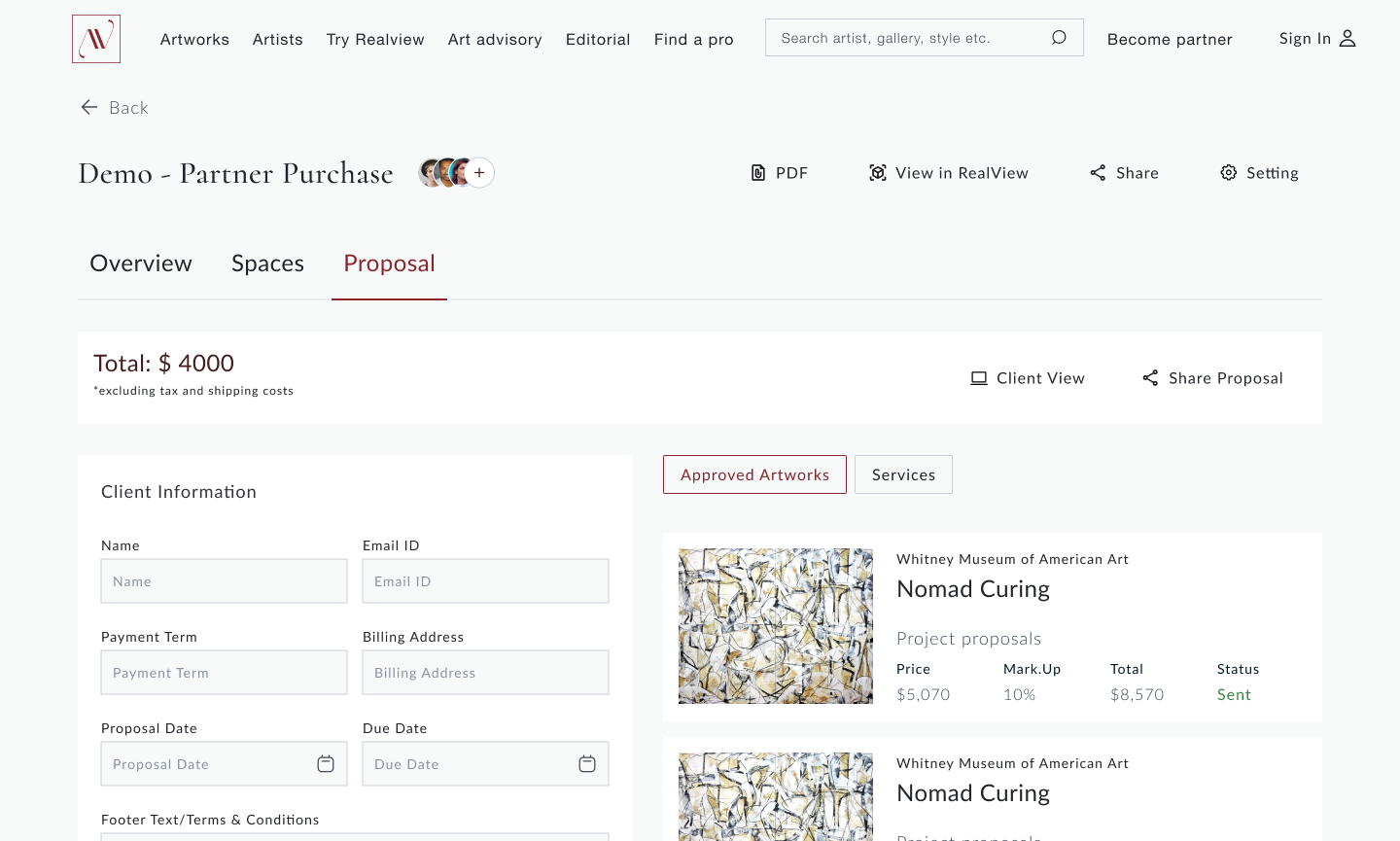Open the Due Date calendar picker
Screen dimensions: 1400x841
point(587,764)
